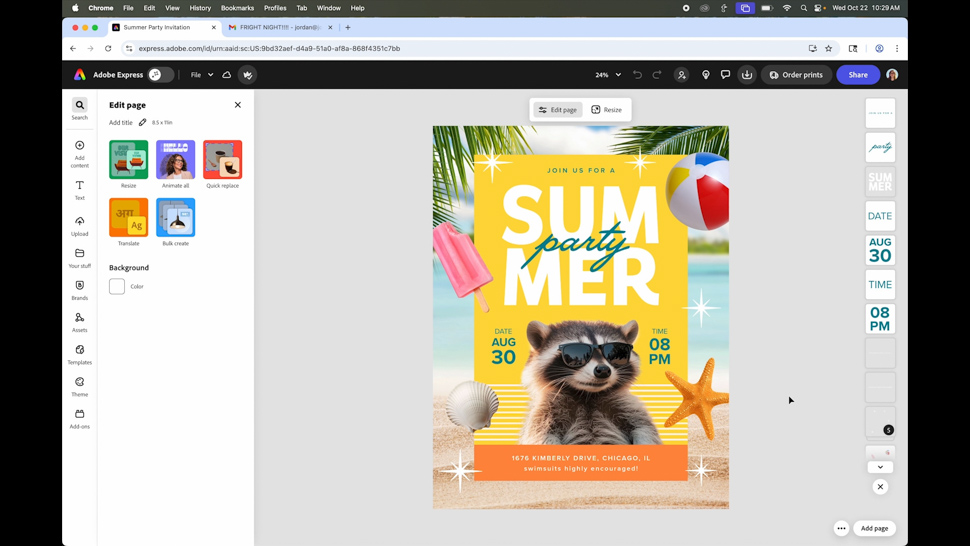This screenshot has width=970, height=546.
Task: Toggle the switch next to Adobe Express
Action: point(160,75)
